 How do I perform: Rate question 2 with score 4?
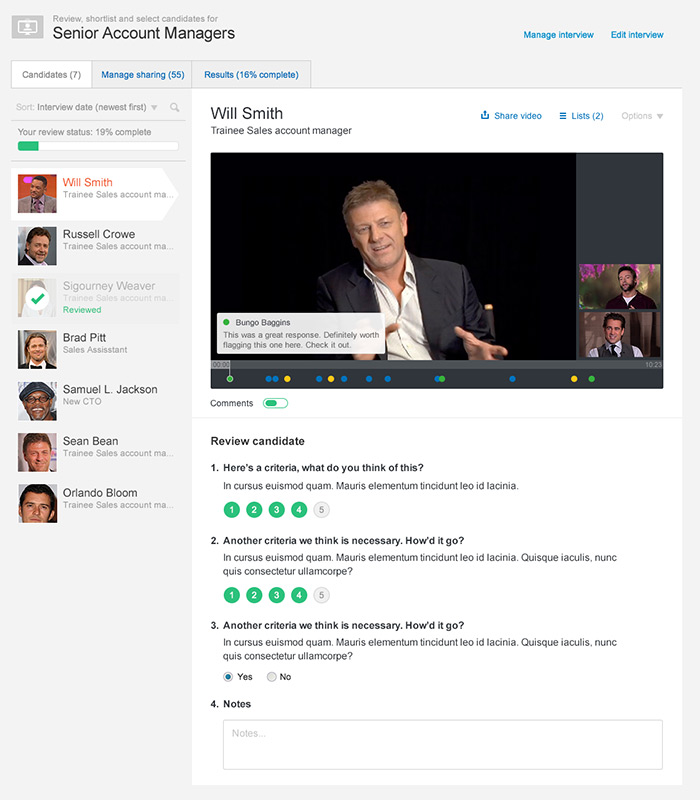pyautogui.click(x=299, y=595)
